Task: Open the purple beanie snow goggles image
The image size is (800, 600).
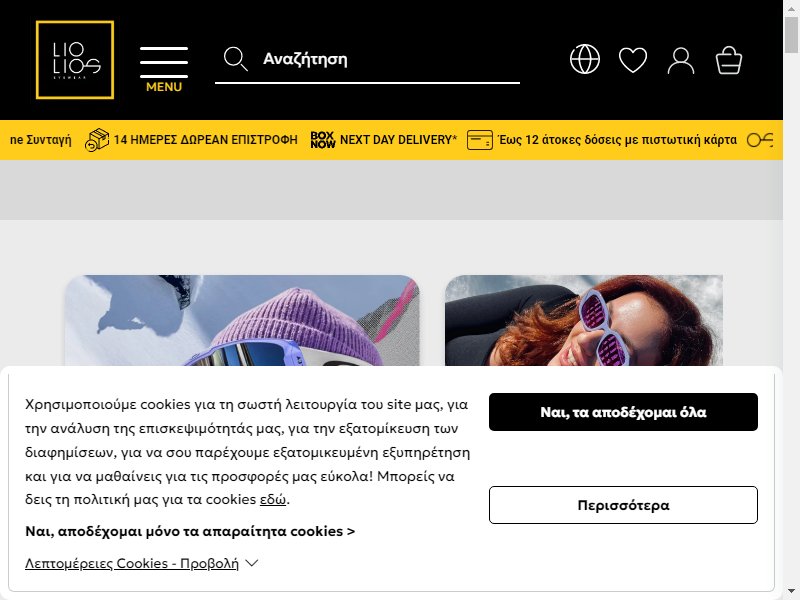Action: [242, 320]
